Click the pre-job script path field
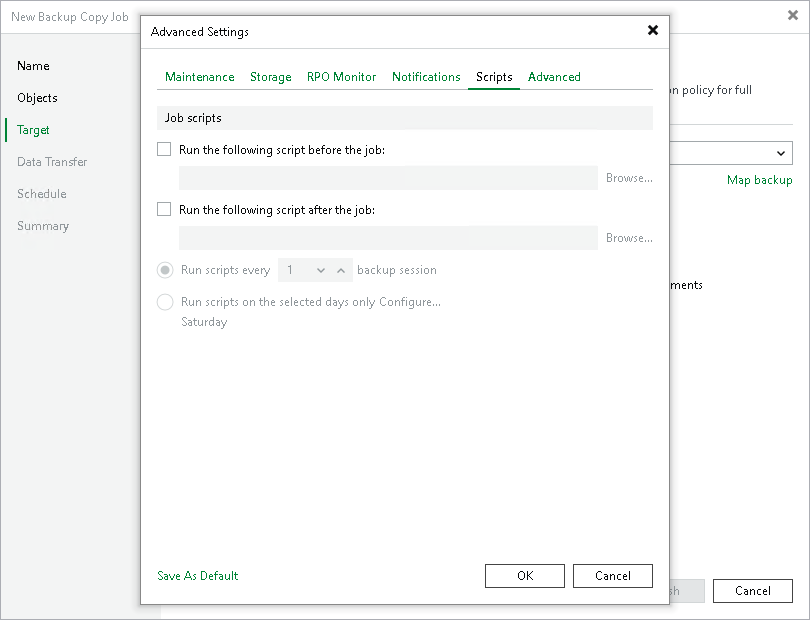The height and width of the screenshot is (620, 810). click(x=388, y=178)
